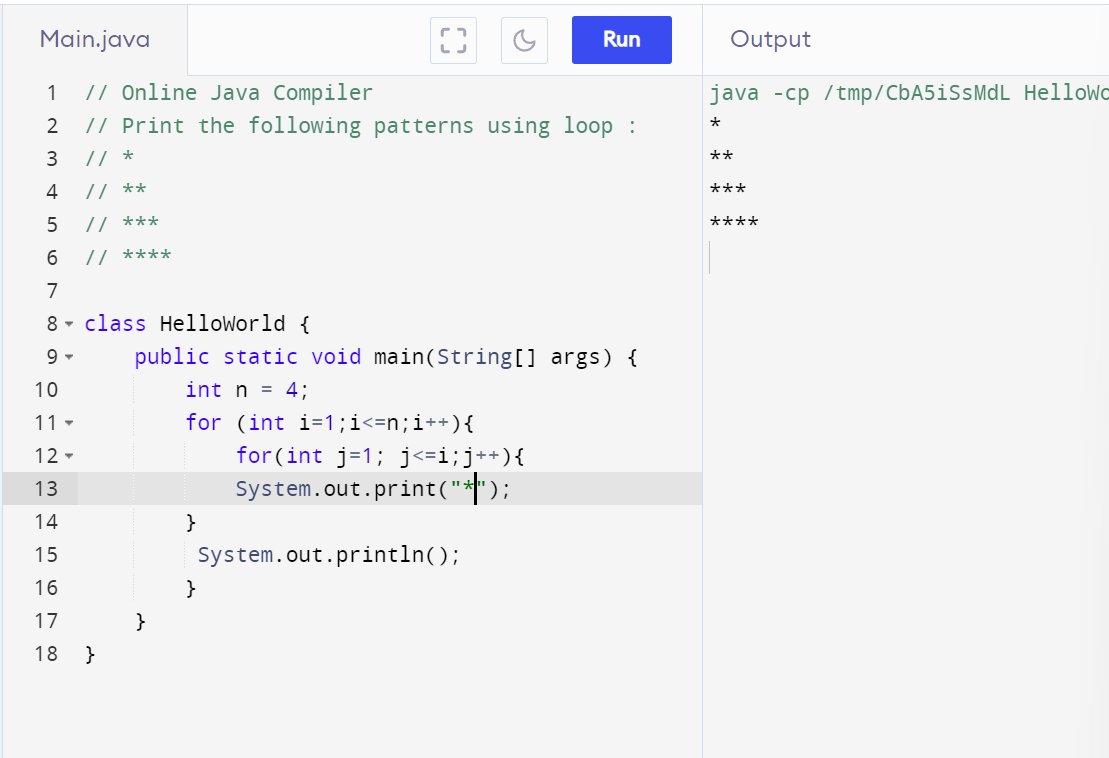Image resolution: width=1109 pixels, height=758 pixels.
Task: Click the '// *' comment on line 3
Action: [109, 158]
